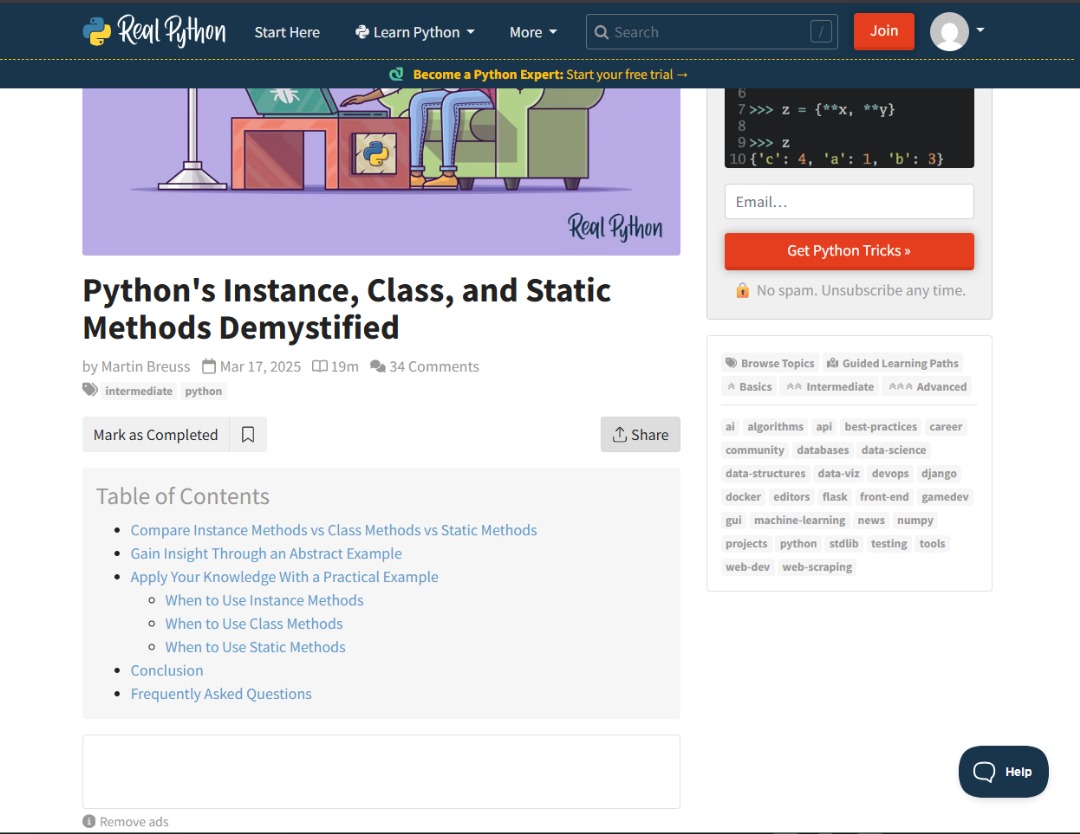Image resolution: width=1080 pixels, height=834 pixels.
Task: Mark the tutorial as Completed
Action: (x=155, y=434)
